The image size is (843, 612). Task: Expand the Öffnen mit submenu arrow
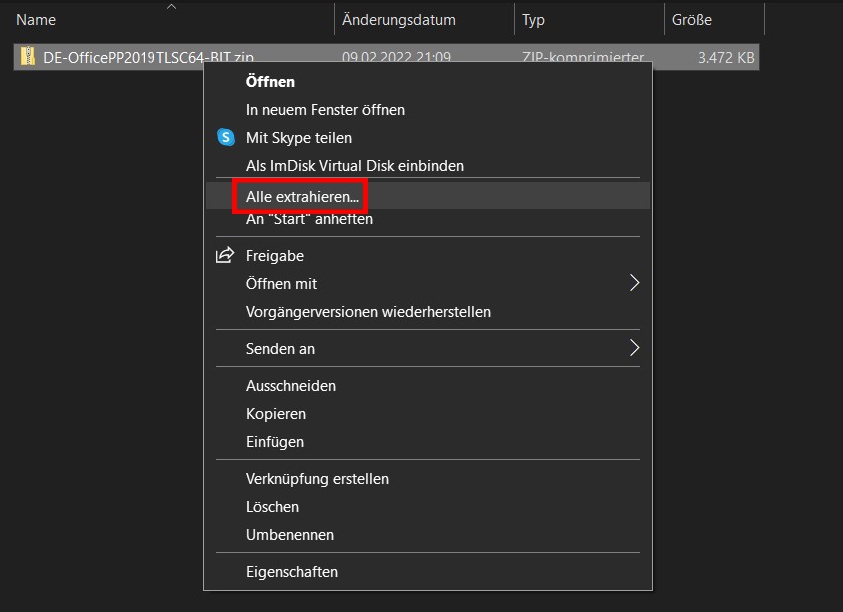tap(634, 283)
